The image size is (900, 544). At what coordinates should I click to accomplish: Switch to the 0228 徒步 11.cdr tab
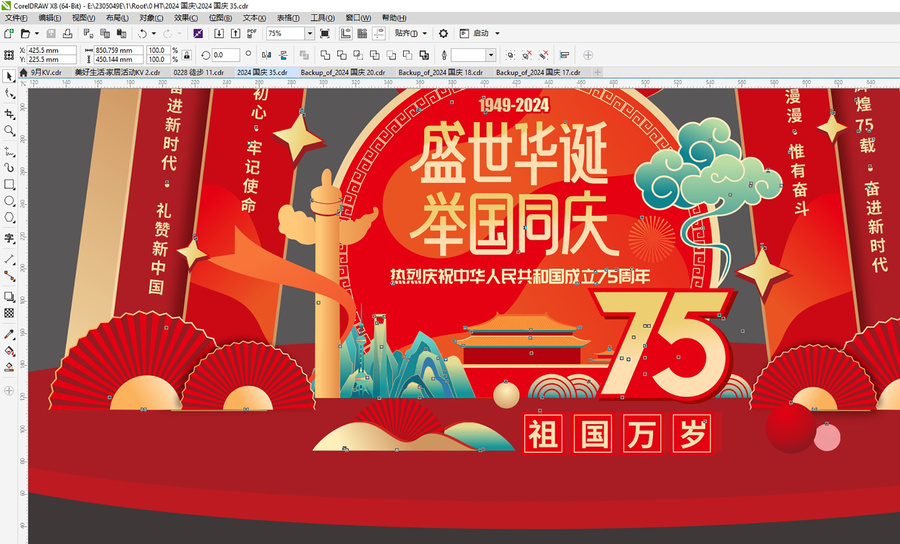pos(199,72)
